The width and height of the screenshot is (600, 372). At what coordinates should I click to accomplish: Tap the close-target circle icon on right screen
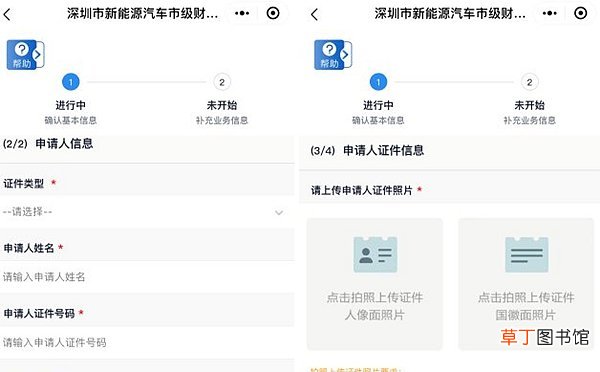pyautogui.click(x=580, y=13)
